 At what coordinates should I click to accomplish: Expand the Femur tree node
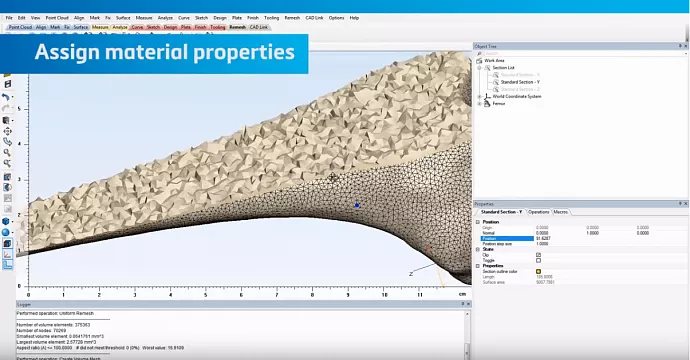[x=480, y=104]
